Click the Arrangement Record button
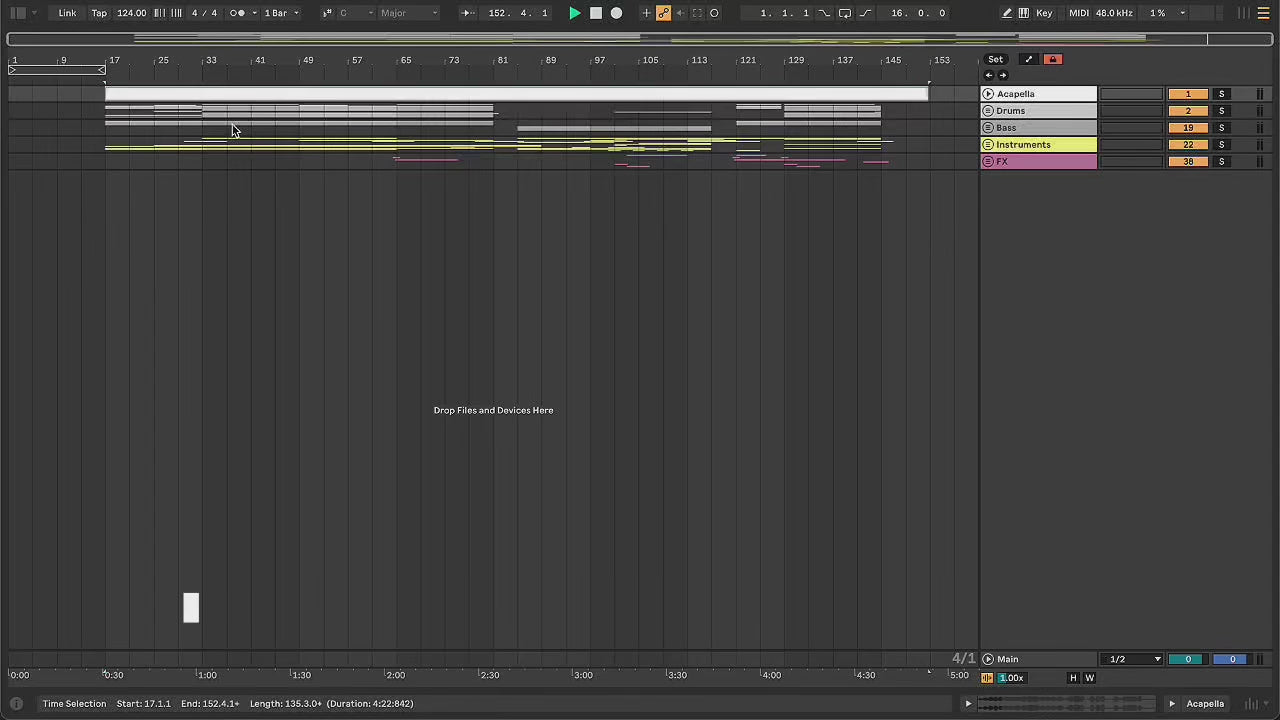The width and height of the screenshot is (1280, 720). point(616,13)
